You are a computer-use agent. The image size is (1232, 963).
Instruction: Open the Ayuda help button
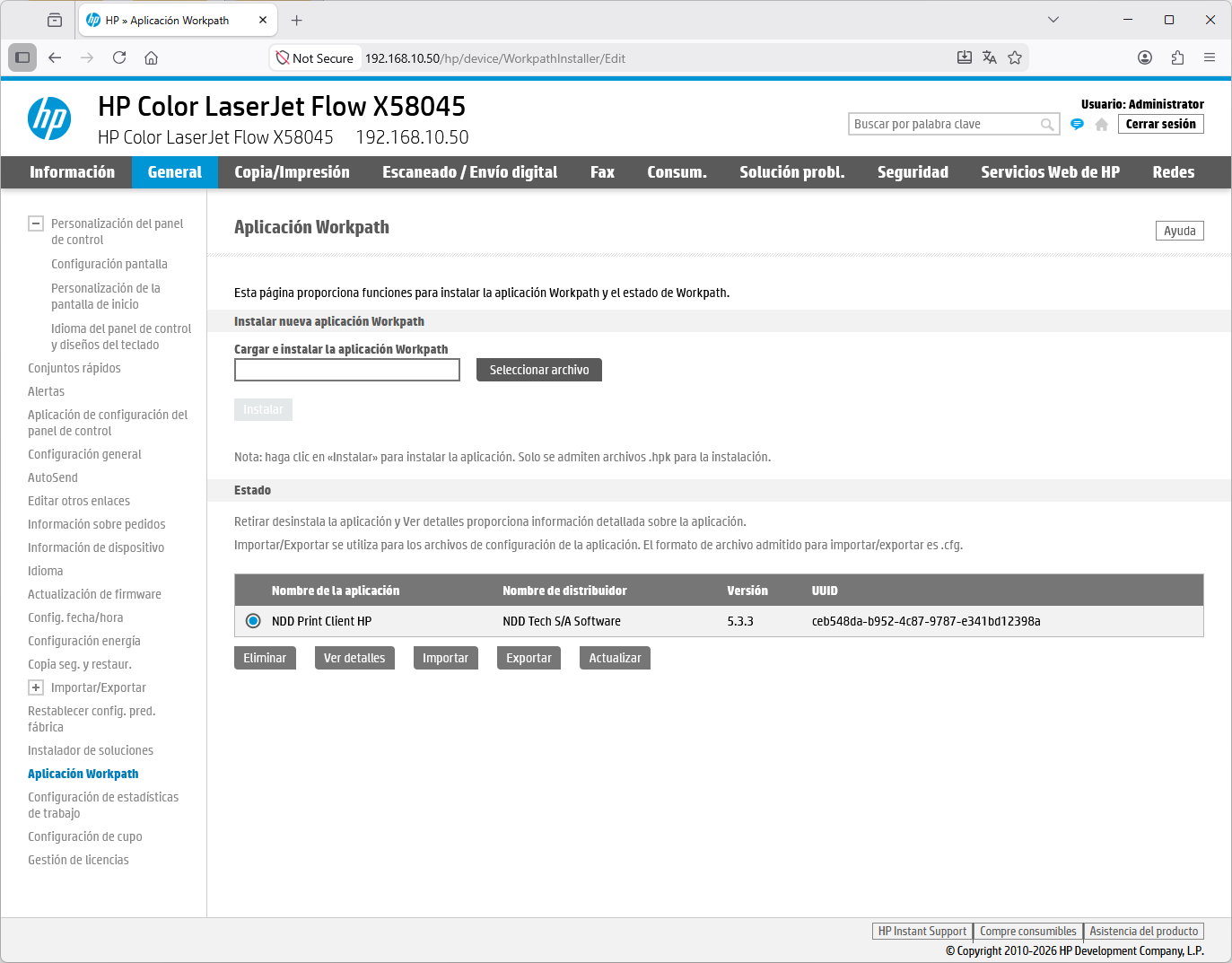pyautogui.click(x=1180, y=231)
